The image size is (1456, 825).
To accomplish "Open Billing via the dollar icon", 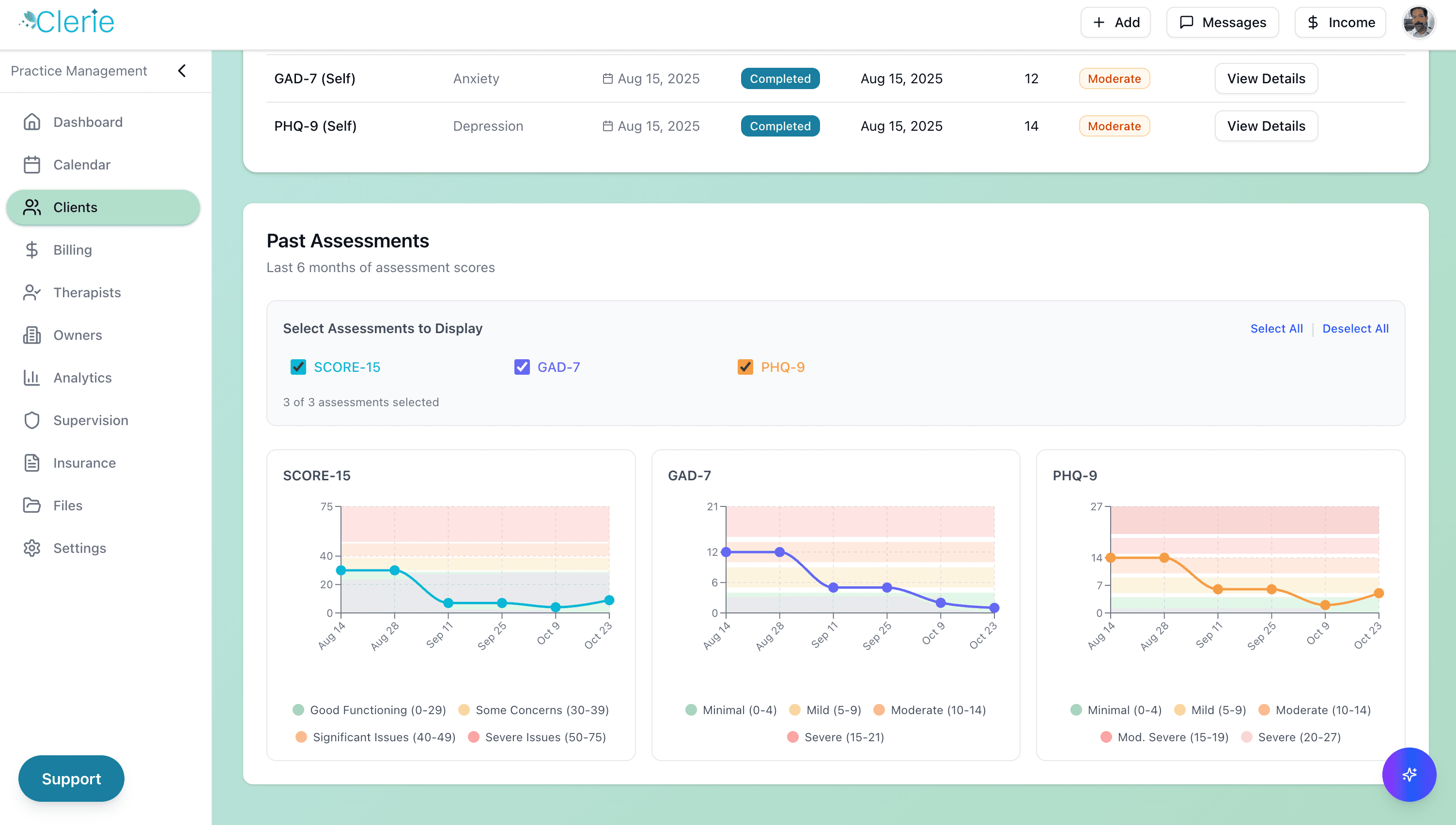I will (32, 250).
